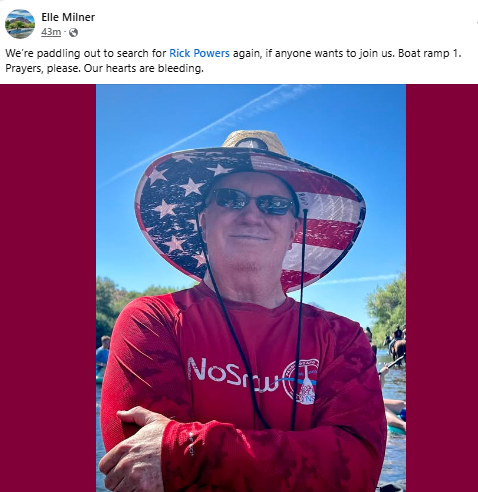Click the globe public audience icon

[73, 32]
